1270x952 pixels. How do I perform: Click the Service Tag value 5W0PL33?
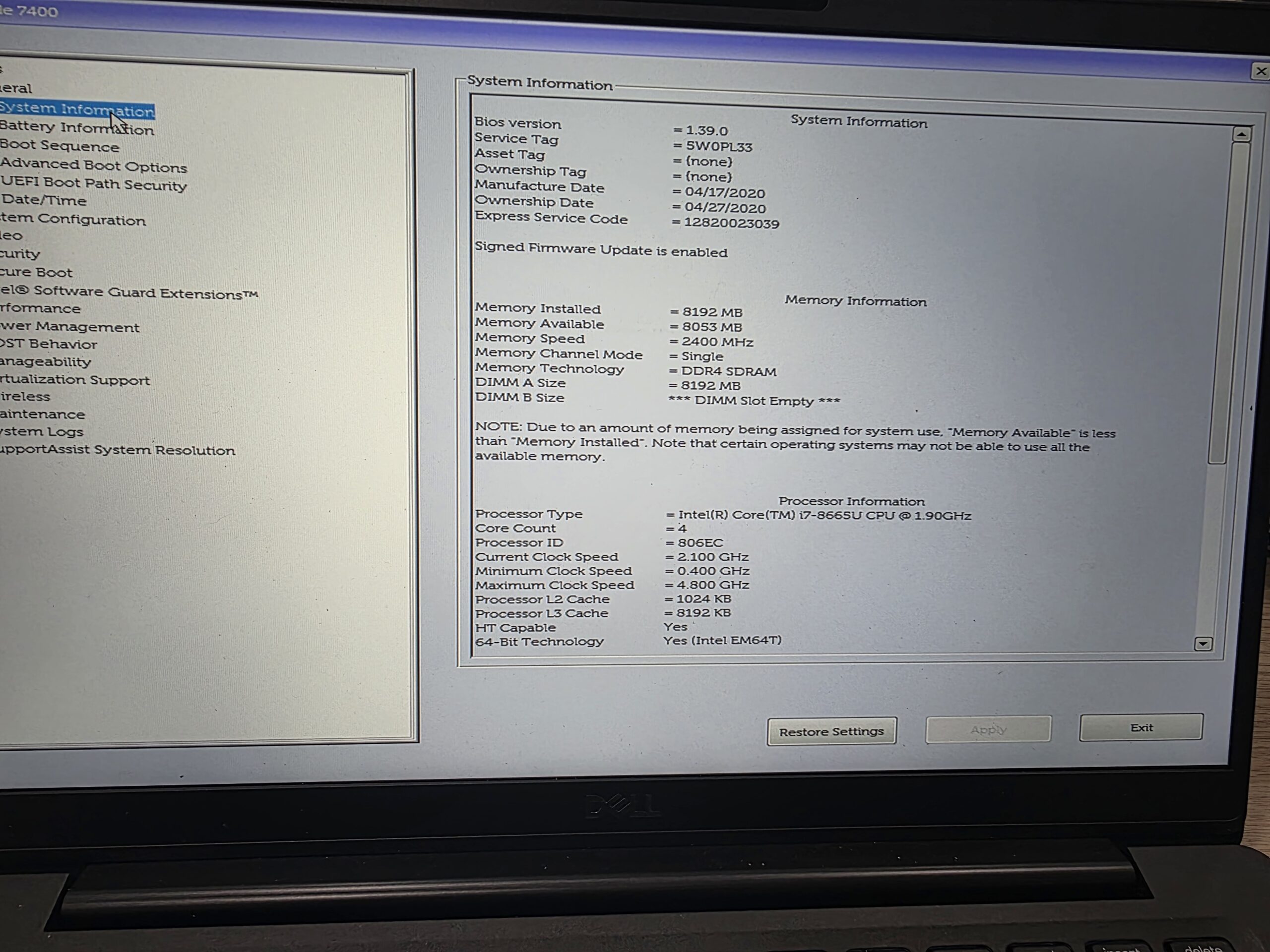[718, 147]
